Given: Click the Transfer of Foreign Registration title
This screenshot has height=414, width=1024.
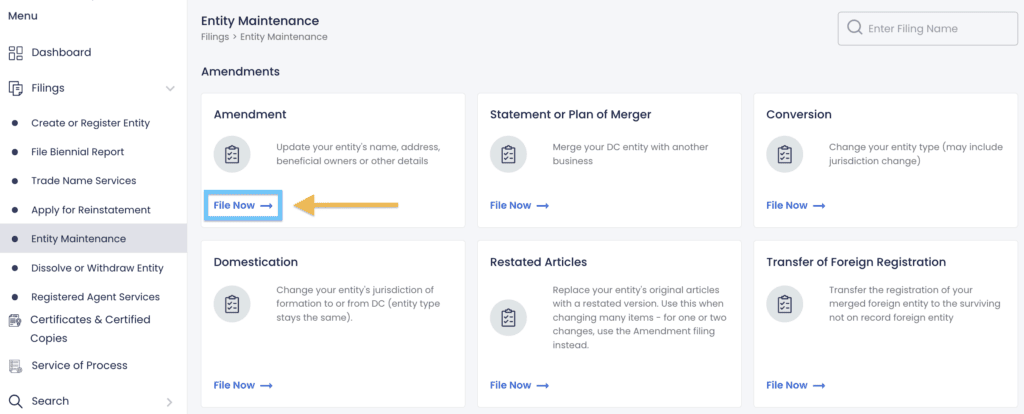Looking at the screenshot, I should coord(856,262).
